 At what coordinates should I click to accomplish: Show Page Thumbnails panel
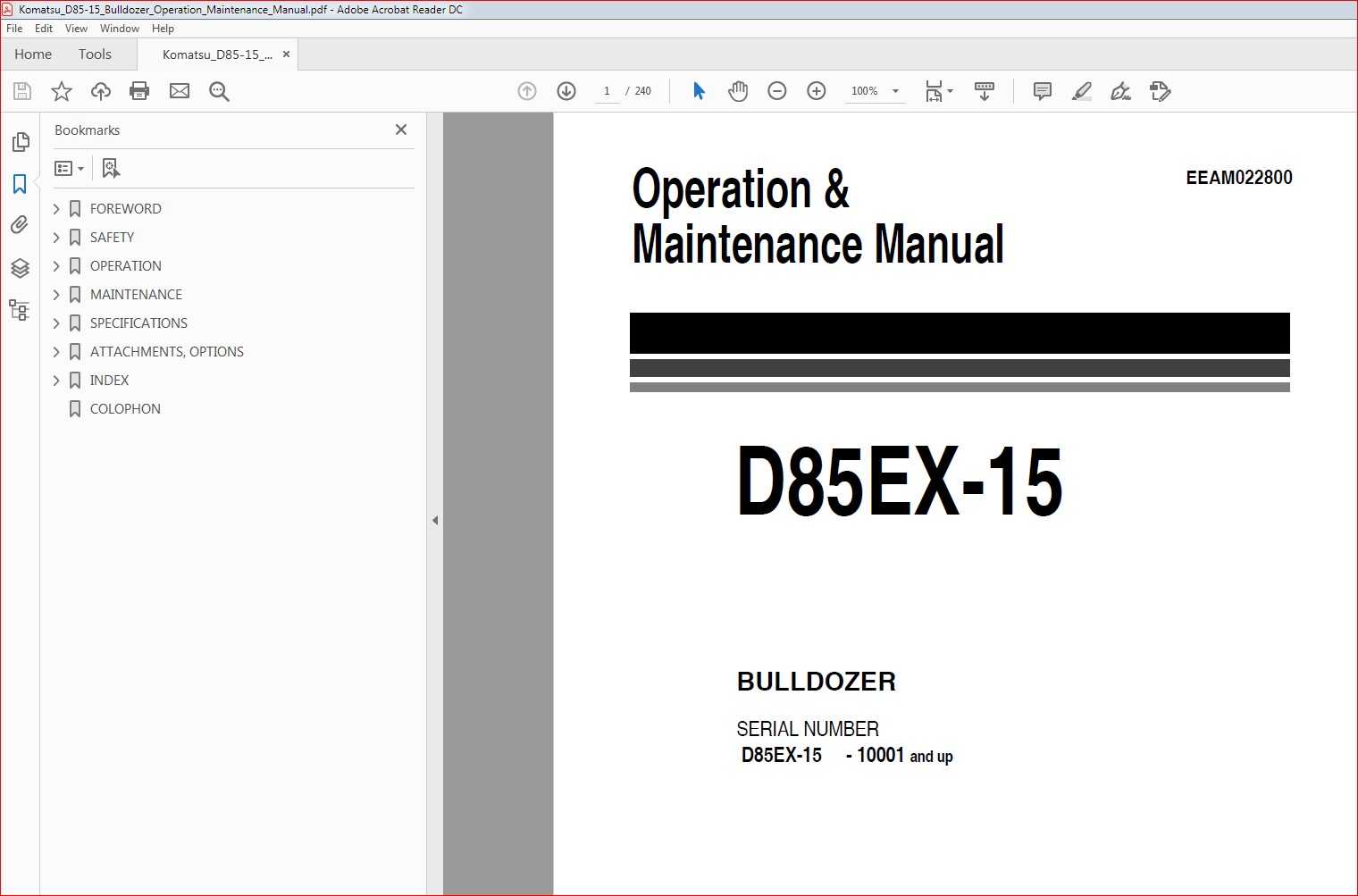coord(20,142)
